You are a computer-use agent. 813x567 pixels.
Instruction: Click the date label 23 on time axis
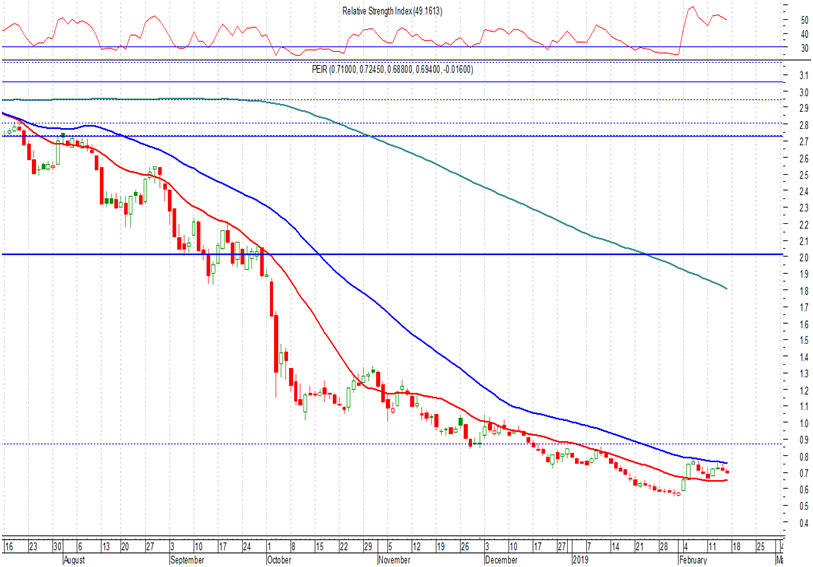(x=33, y=547)
